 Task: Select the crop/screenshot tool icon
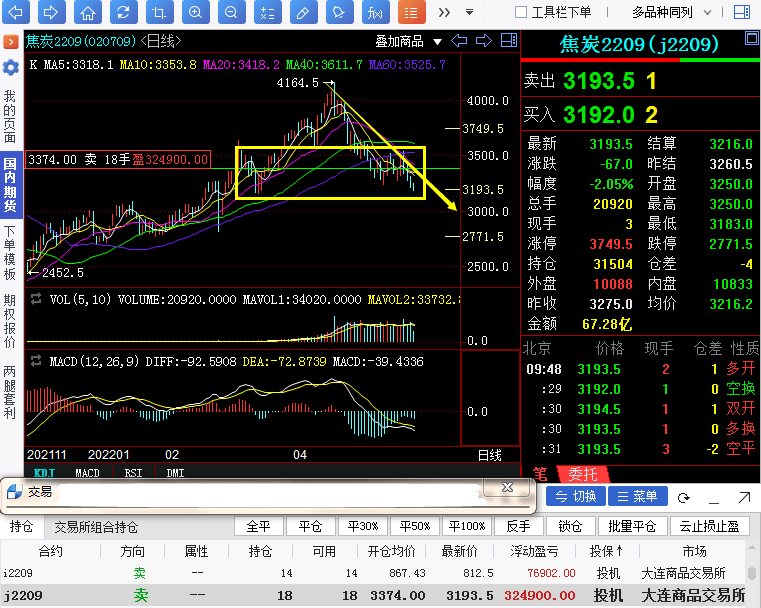click(158, 13)
